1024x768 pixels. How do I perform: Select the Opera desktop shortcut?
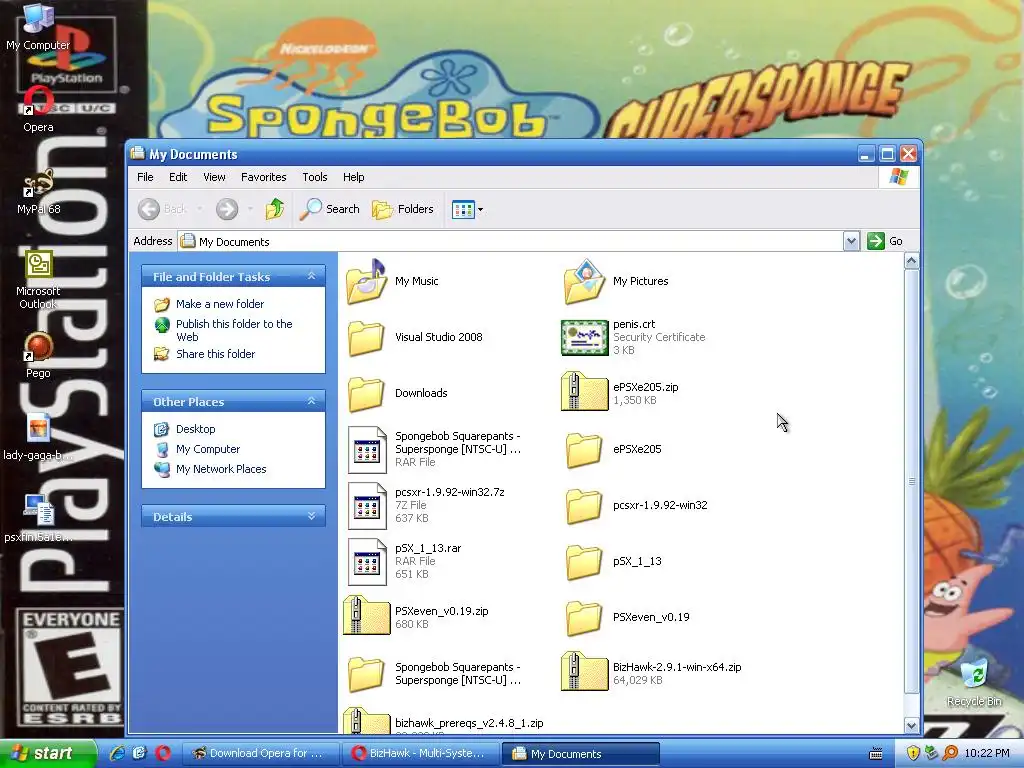coord(38,111)
